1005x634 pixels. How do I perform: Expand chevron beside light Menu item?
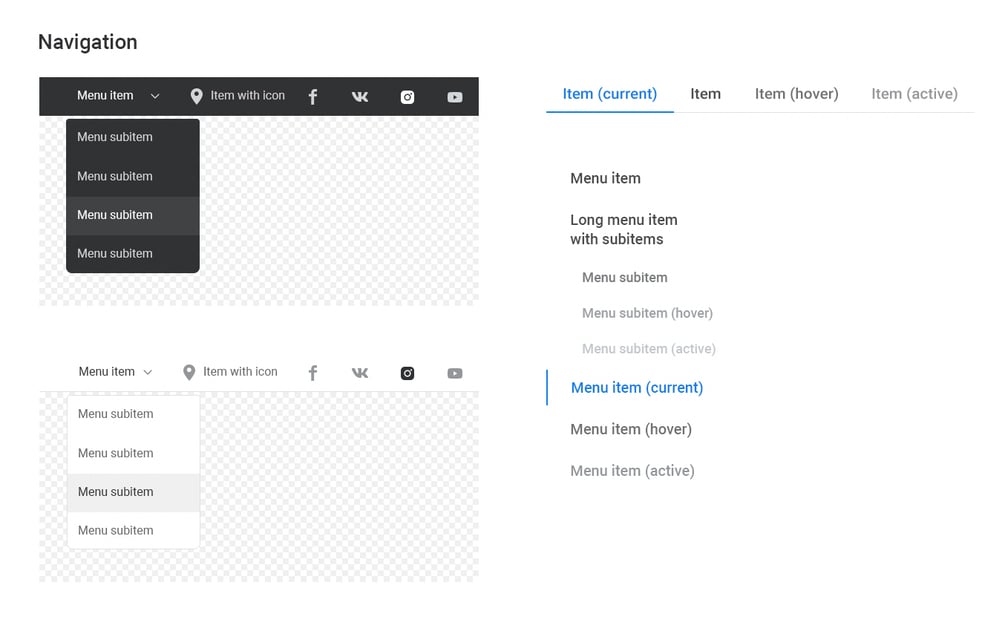[x=148, y=372]
